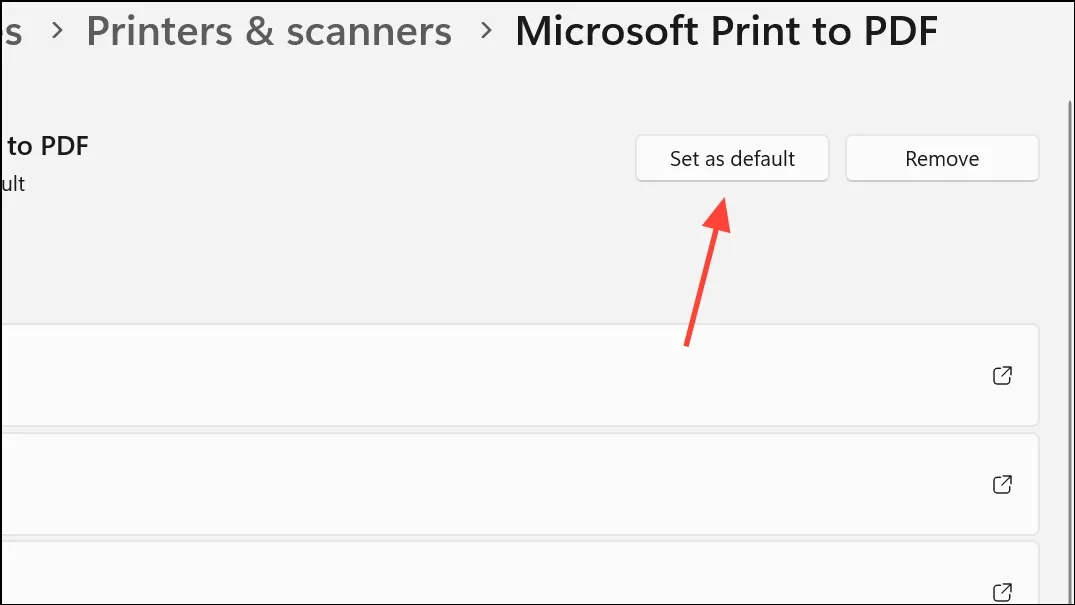Screen dimensions: 1075x605
Task: Select the partially visible third settings card
Action: [520, 573]
